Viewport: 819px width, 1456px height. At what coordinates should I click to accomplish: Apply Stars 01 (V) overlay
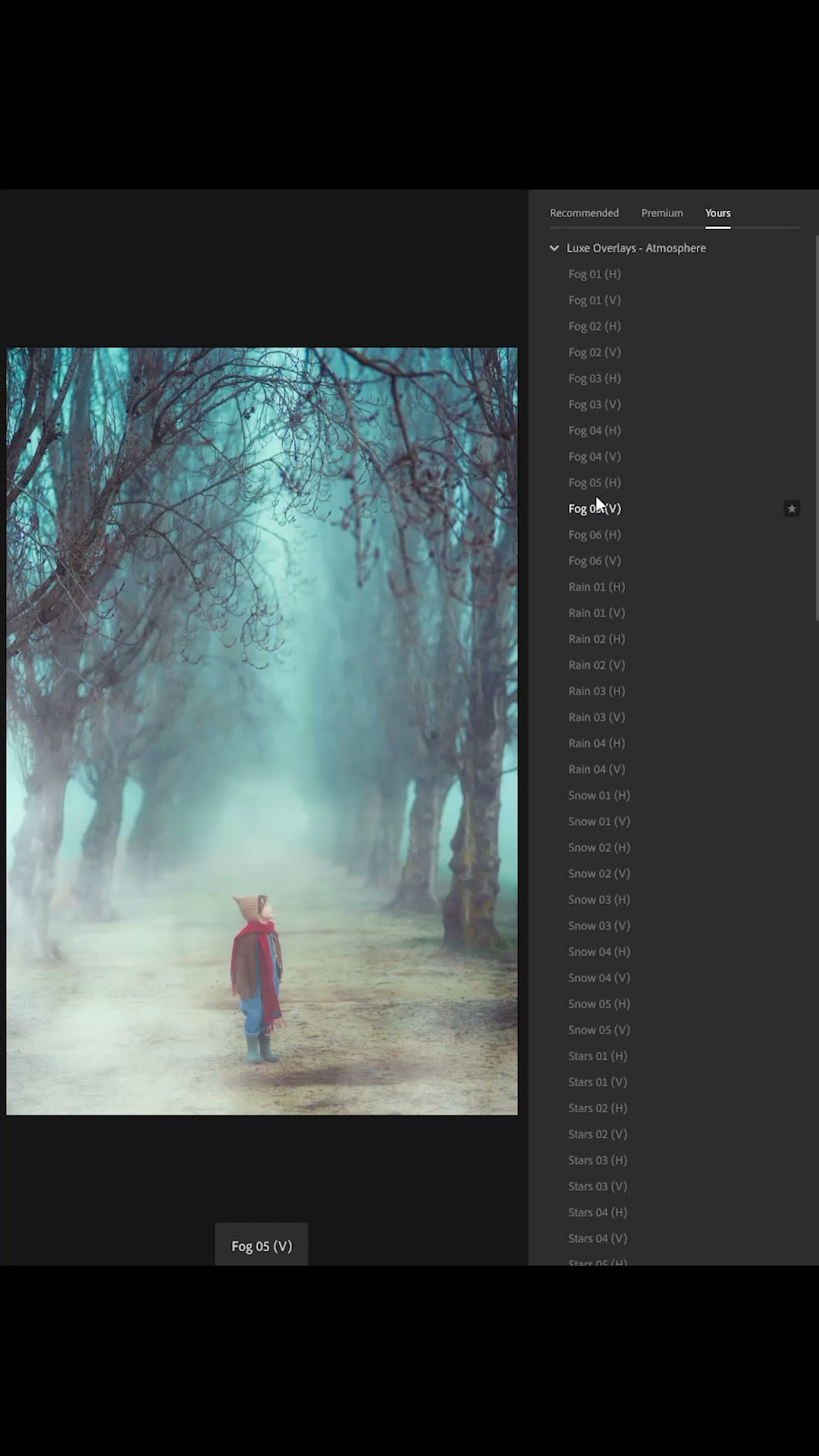(x=598, y=1082)
